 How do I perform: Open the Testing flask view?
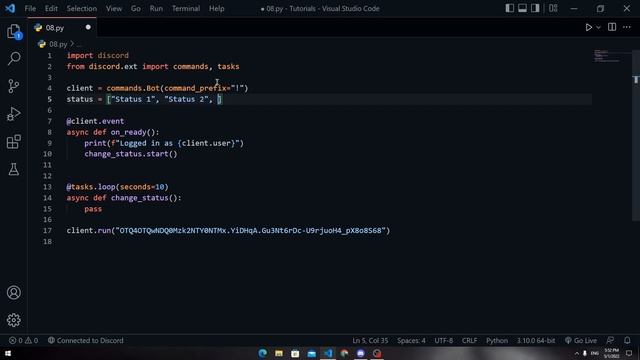coord(13,169)
